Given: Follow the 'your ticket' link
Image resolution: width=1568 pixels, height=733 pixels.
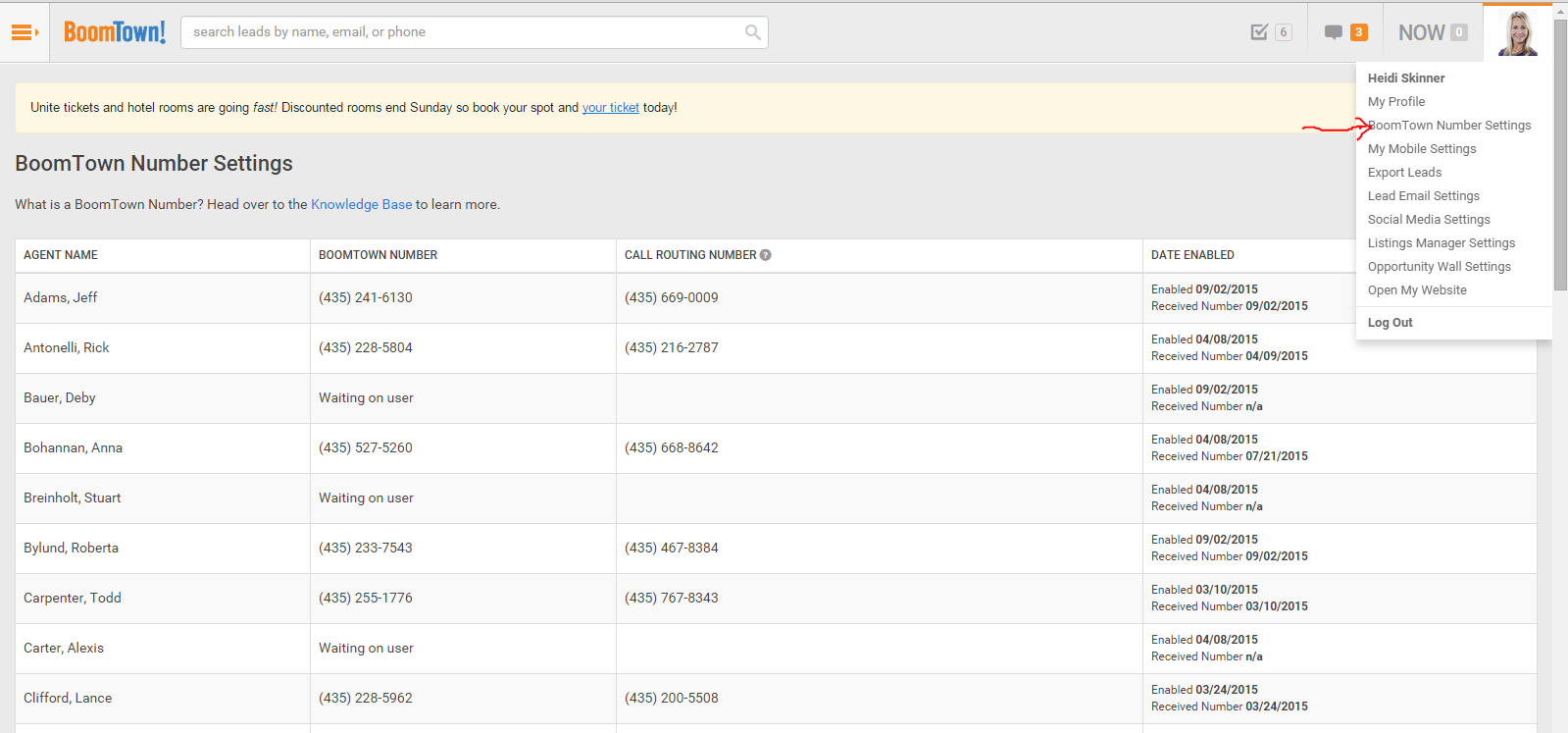Looking at the screenshot, I should (611, 108).
